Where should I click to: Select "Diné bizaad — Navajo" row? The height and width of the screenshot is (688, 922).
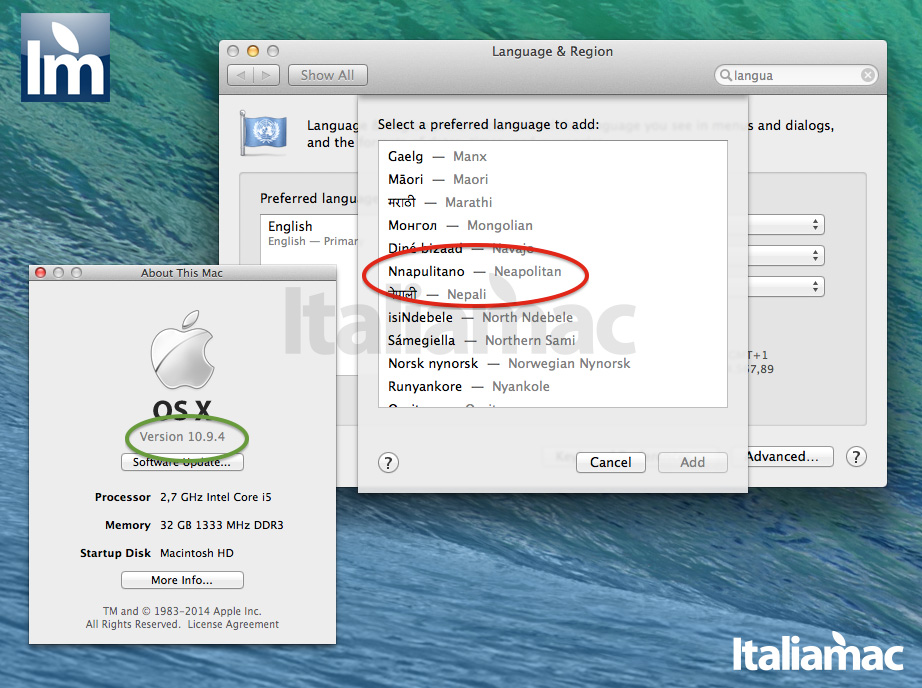click(553, 248)
